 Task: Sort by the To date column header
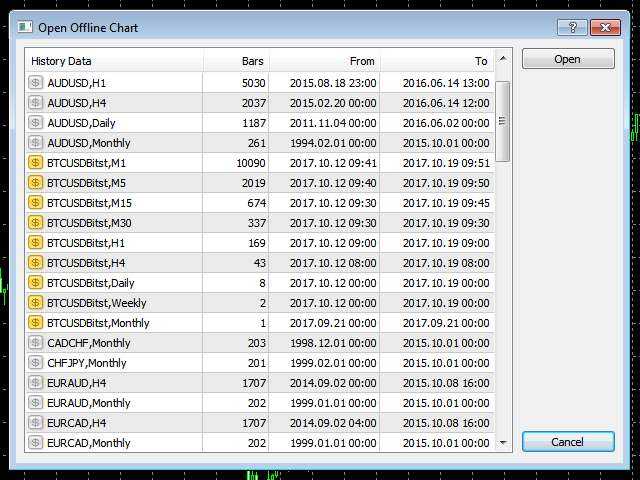point(437,61)
